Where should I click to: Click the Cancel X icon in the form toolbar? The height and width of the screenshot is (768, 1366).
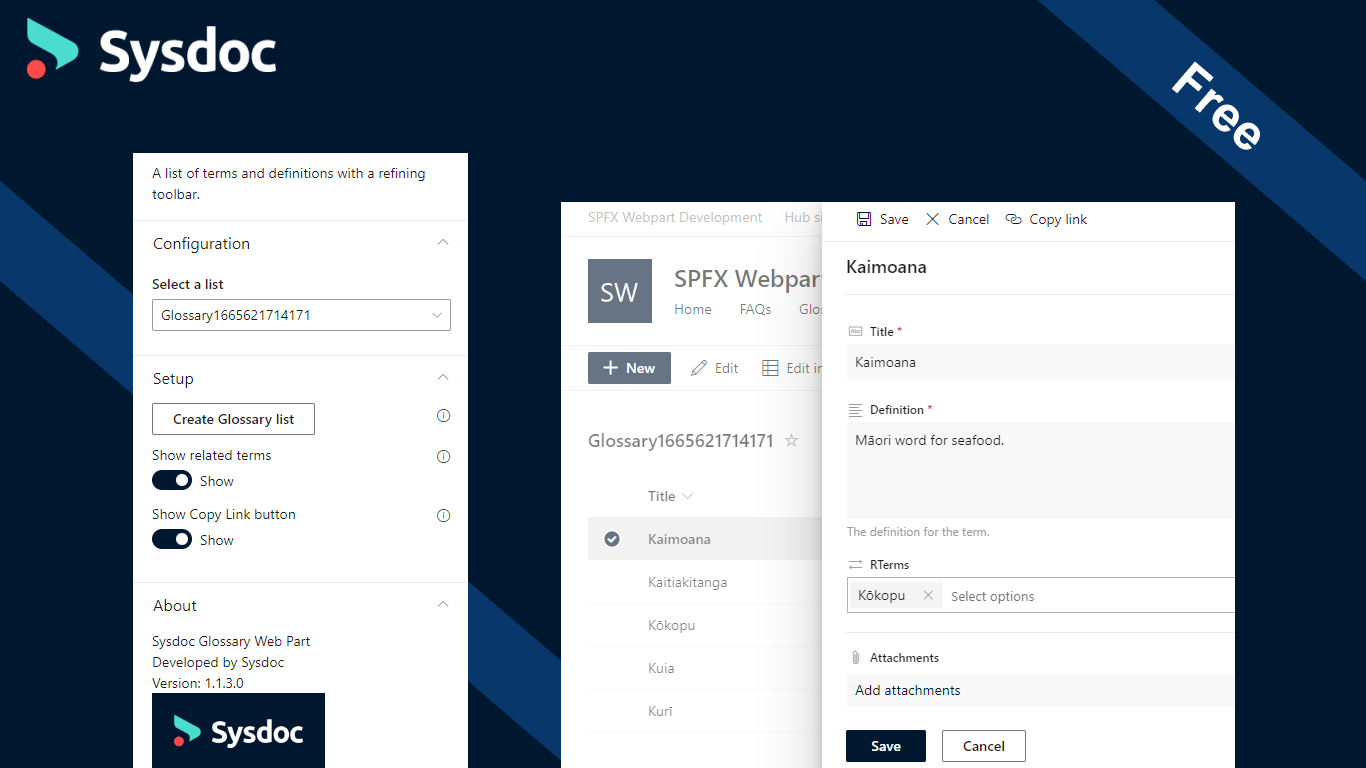point(932,219)
